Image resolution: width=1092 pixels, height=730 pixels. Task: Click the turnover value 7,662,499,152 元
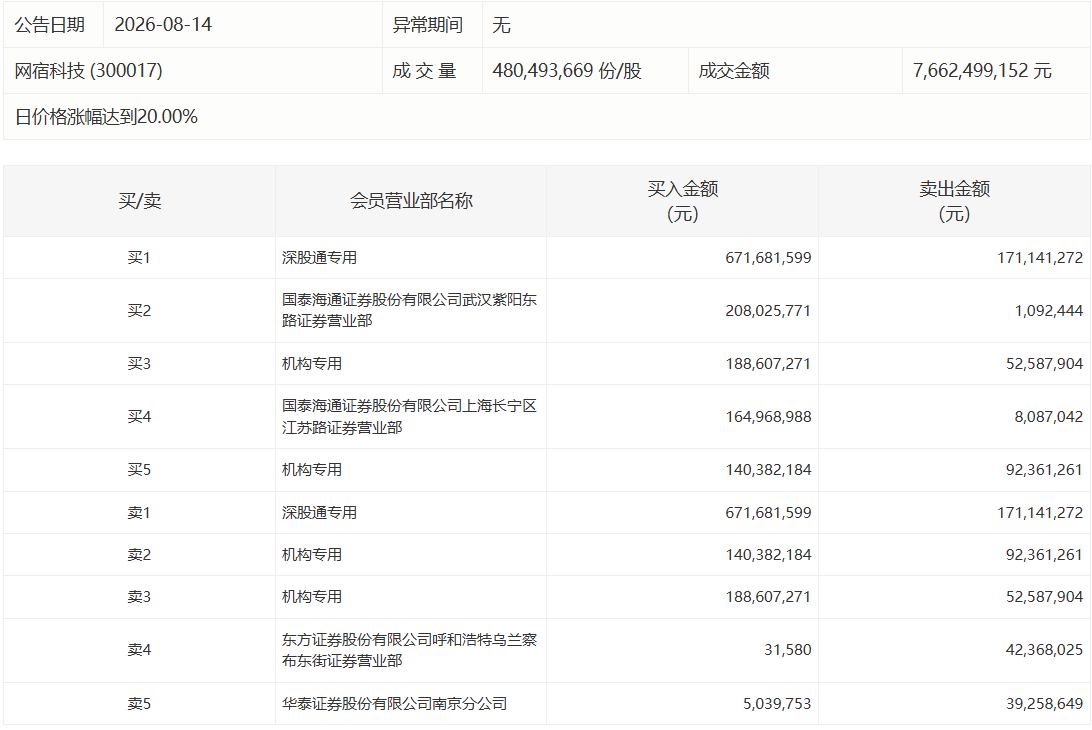point(982,70)
